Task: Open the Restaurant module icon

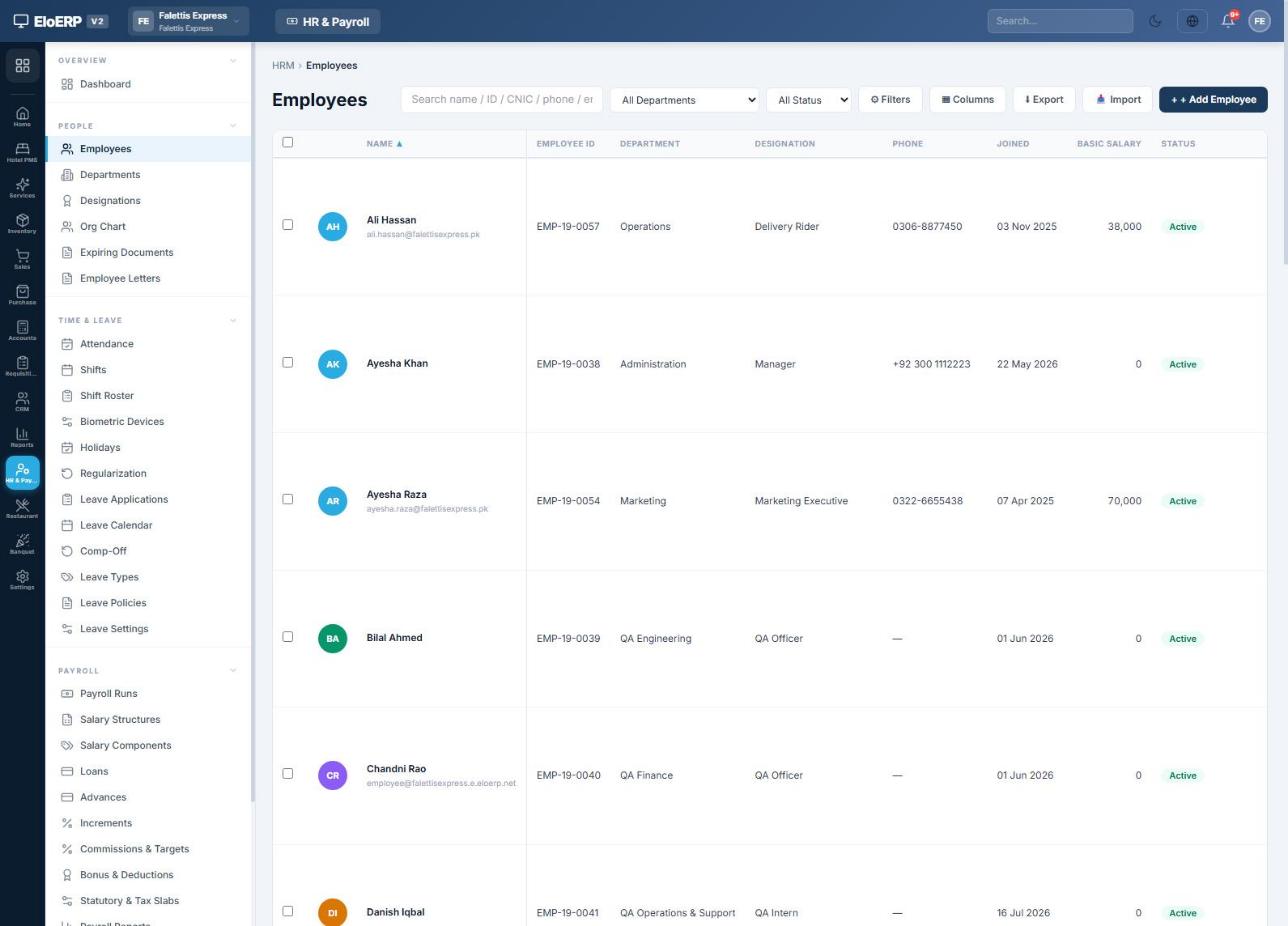Action: pos(22,508)
